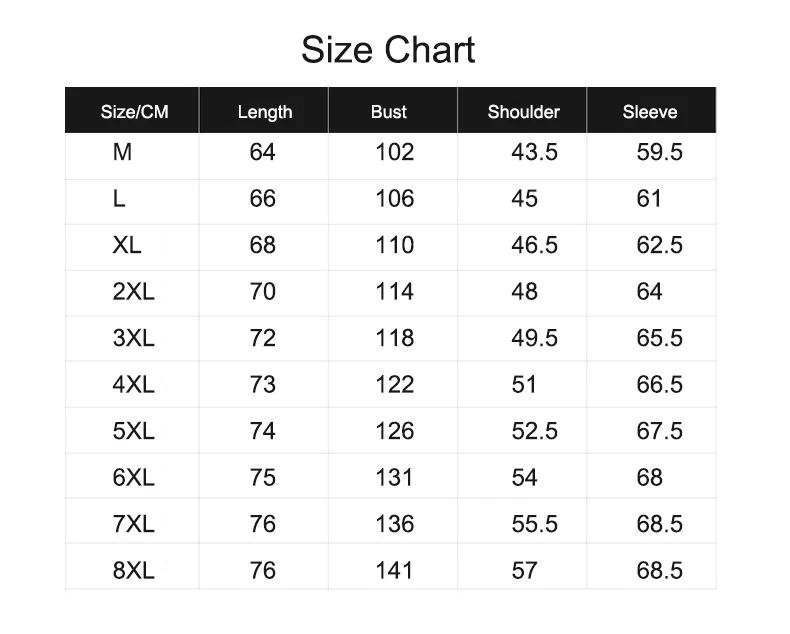Click the 8XL size row label
Image resolution: width=790 pixels, height=634 pixels.
[x=134, y=571]
